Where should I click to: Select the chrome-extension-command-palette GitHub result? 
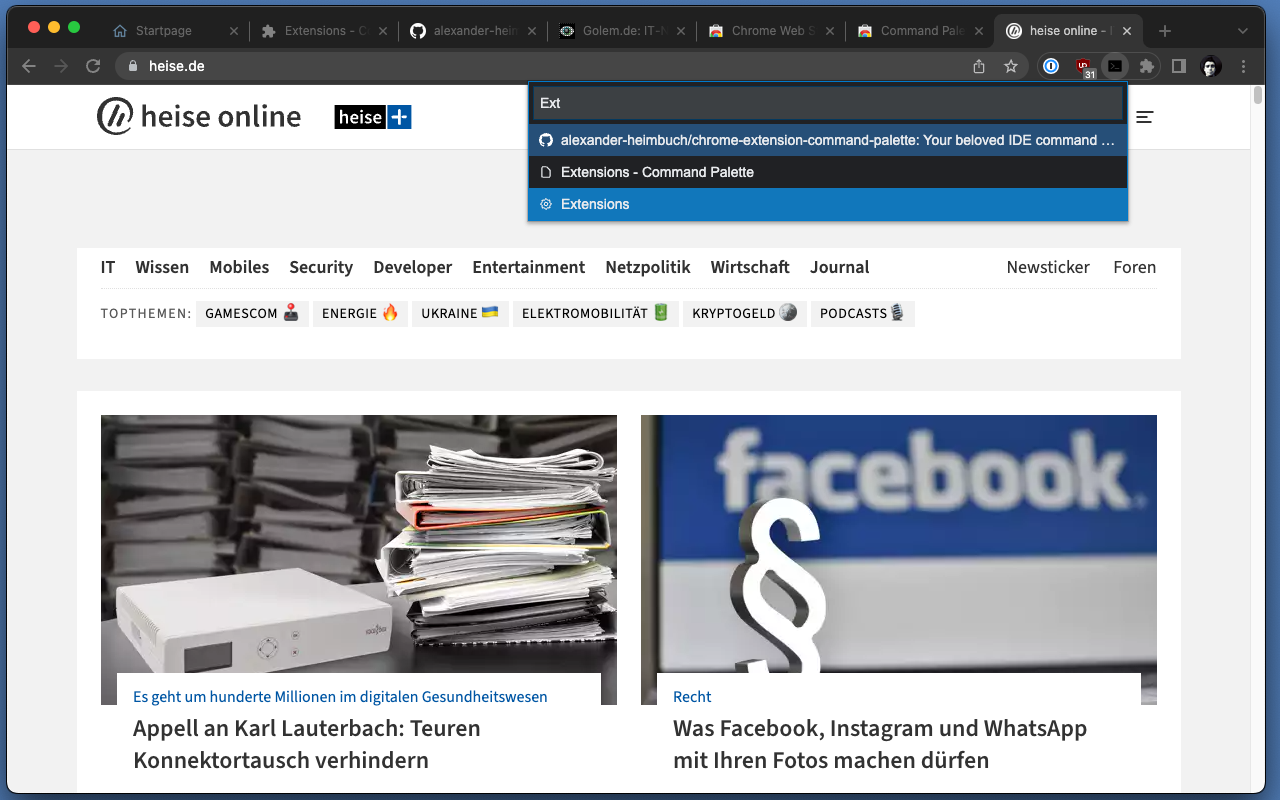pos(828,140)
